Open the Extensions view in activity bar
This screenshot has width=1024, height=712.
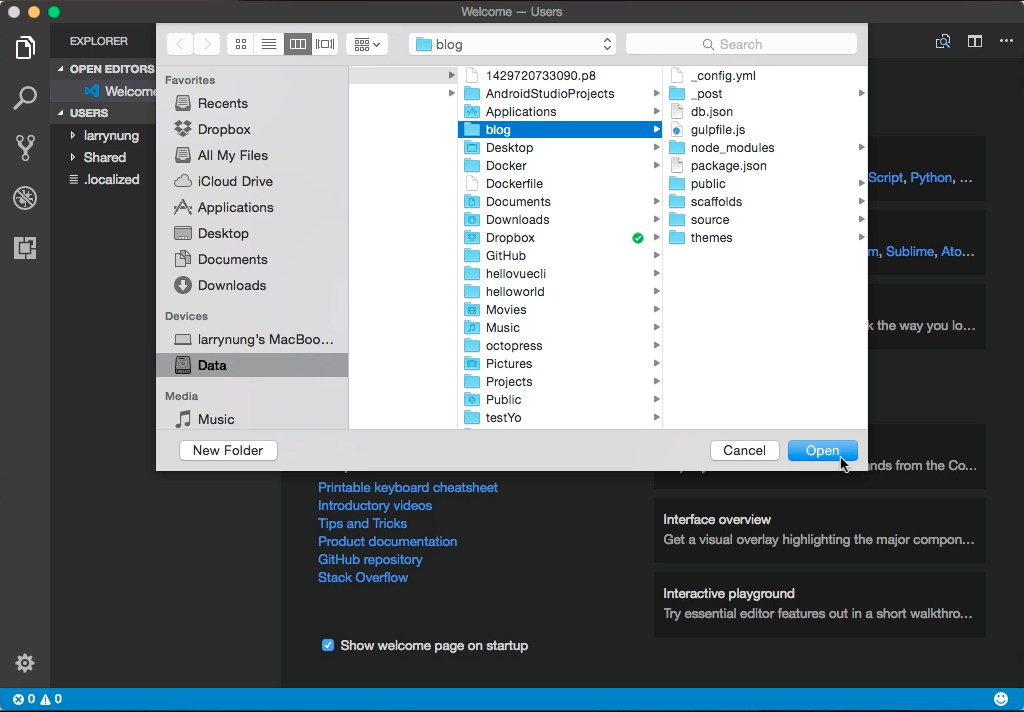click(x=25, y=248)
